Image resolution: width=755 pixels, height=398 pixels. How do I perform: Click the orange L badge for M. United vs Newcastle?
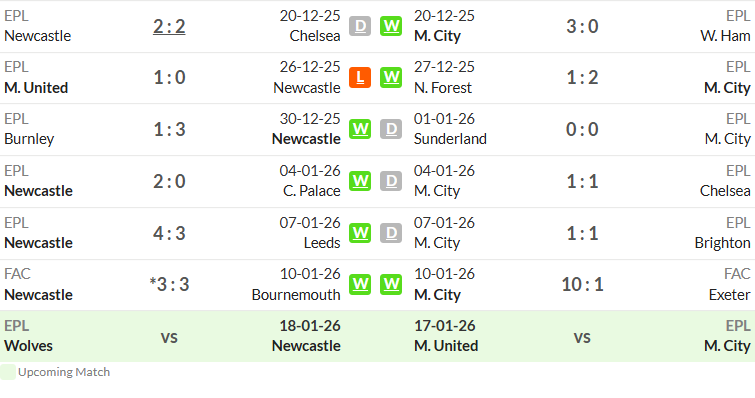(x=360, y=77)
